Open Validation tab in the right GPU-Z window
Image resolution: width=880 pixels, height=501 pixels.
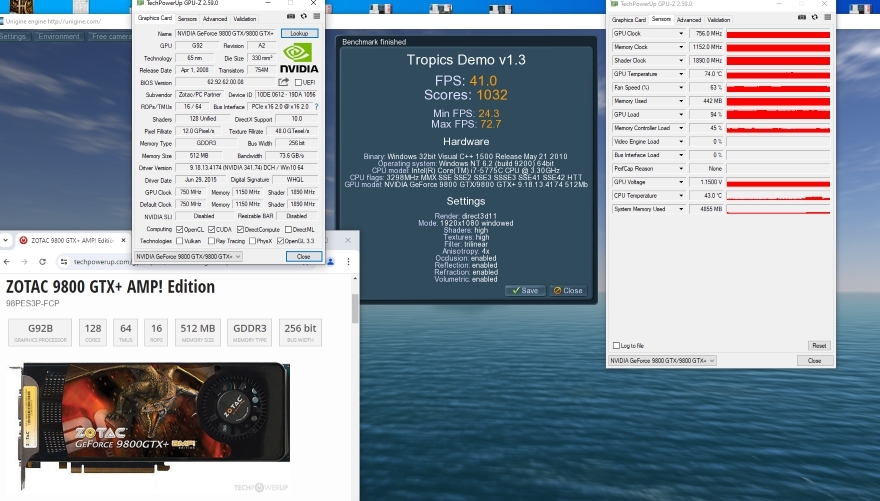(718, 20)
